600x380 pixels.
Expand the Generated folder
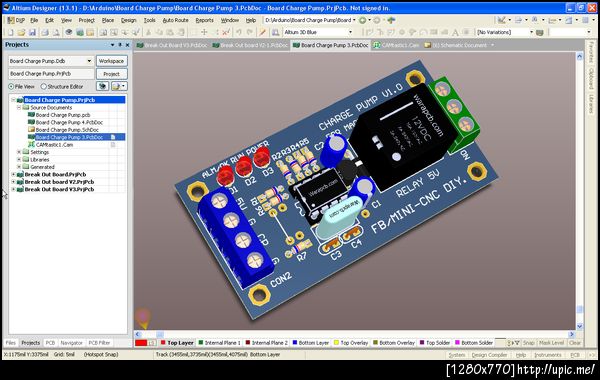point(19,167)
